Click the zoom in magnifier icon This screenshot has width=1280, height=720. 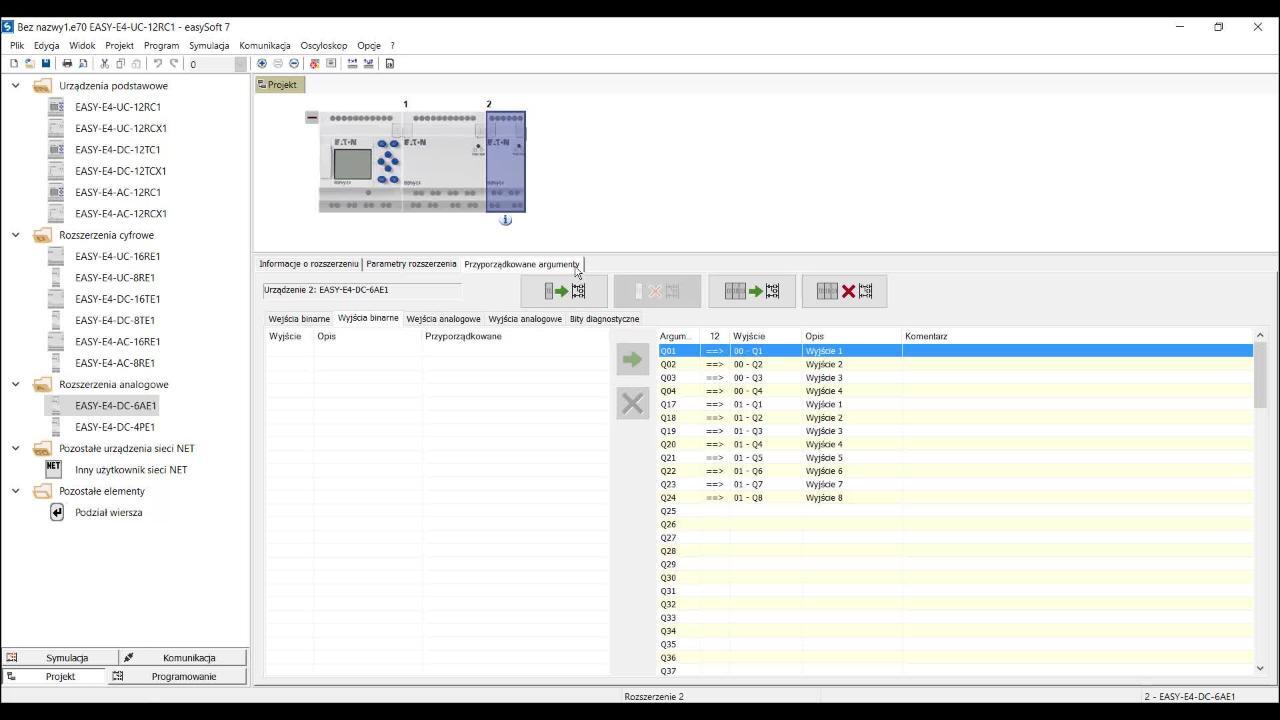pyautogui.click(x=262, y=64)
